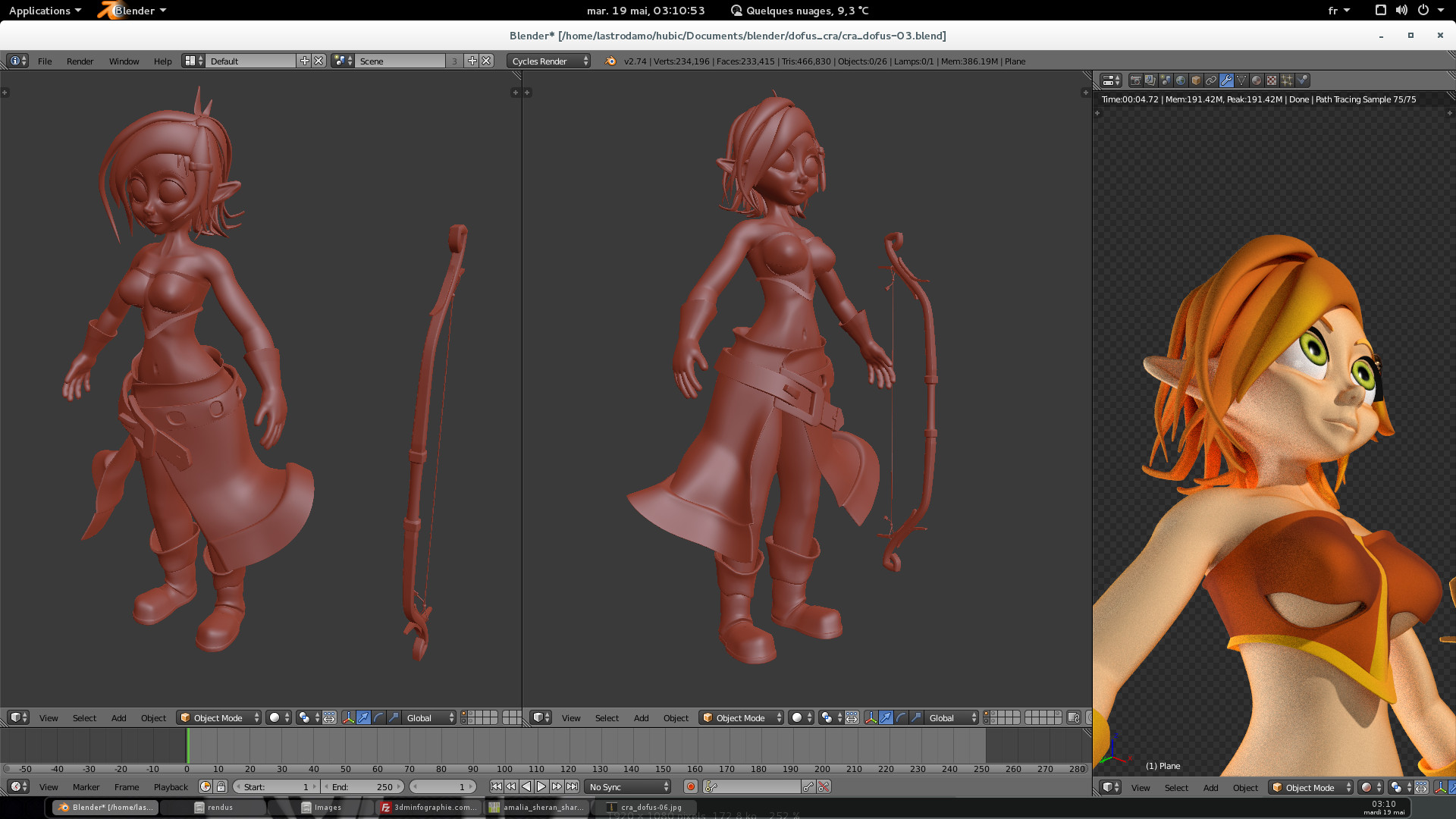
Task: Jump to the last frame of the range
Action: (x=572, y=787)
